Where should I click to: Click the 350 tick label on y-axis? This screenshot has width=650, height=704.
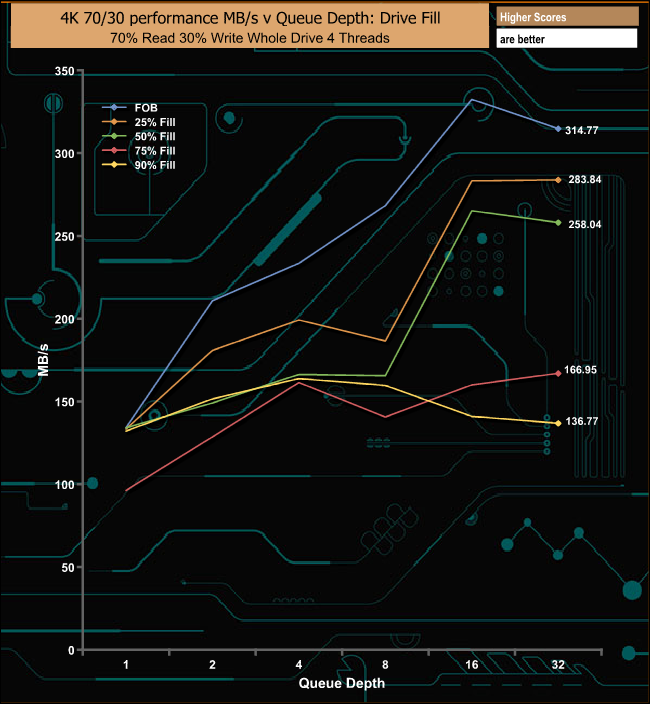62,72
